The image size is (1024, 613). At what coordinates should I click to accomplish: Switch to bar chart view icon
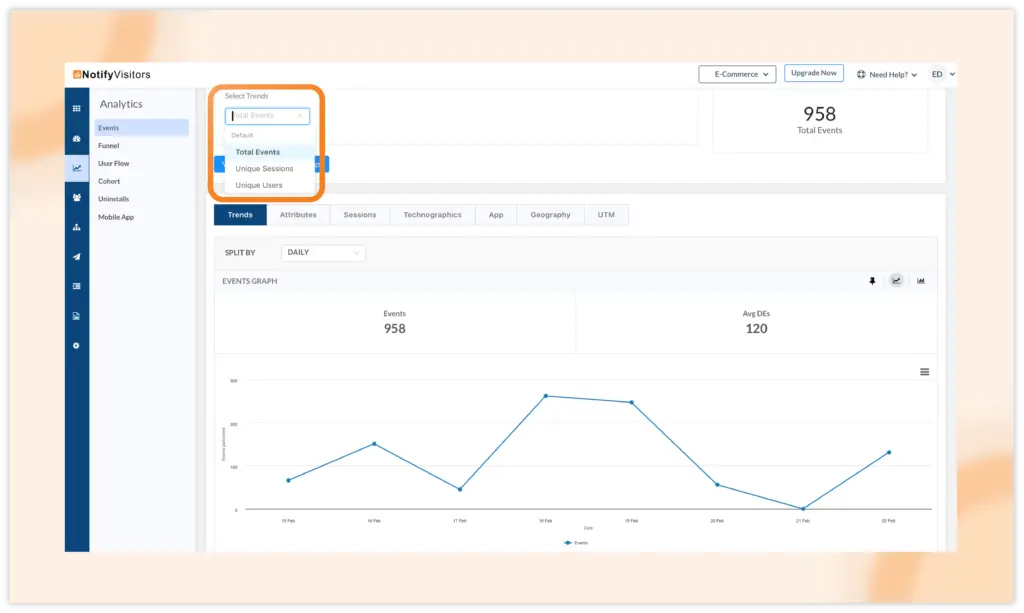[921, 281]
